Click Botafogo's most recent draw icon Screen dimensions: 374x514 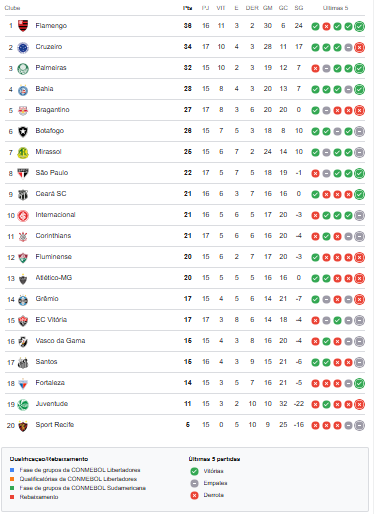pos(359,131)
